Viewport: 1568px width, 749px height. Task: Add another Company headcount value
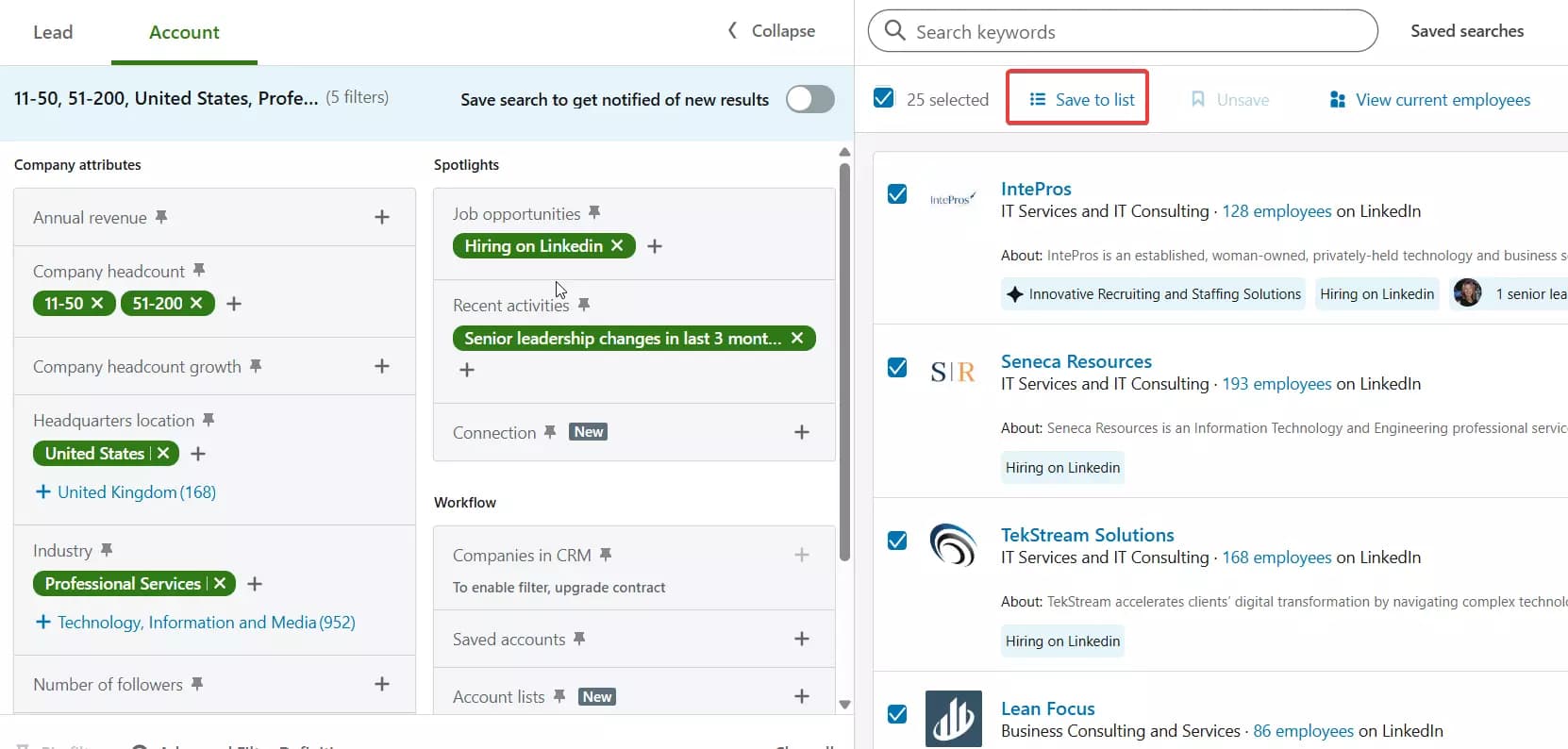click(x=234, y=303)
